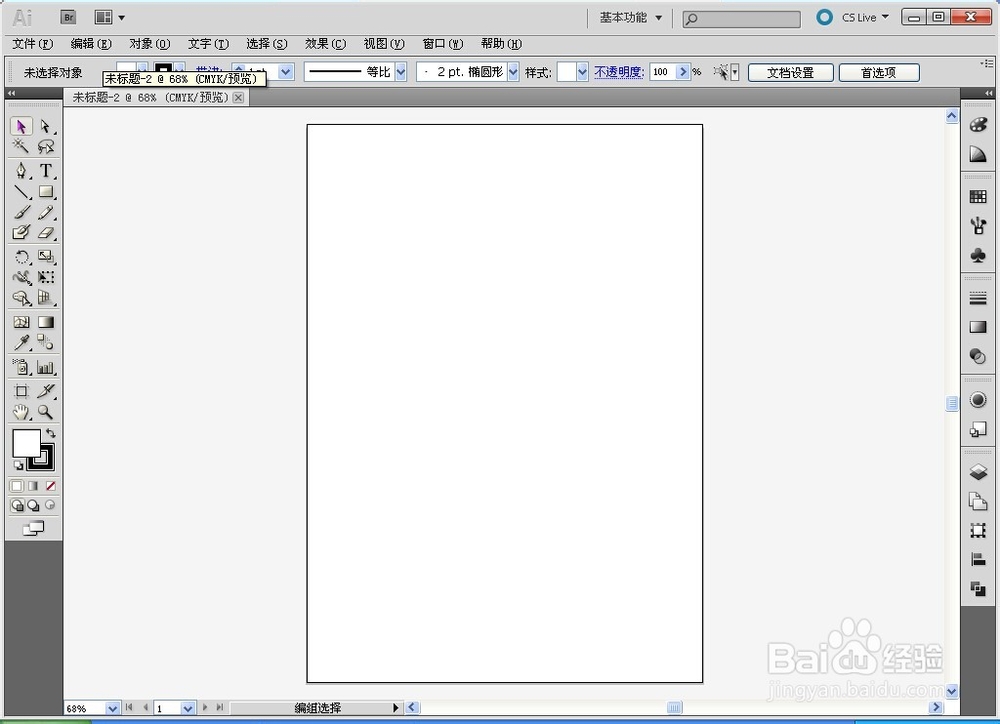Select the Paintbrush tool
The width and height of the screenshot is (1000, 724).
click(21, 212)
